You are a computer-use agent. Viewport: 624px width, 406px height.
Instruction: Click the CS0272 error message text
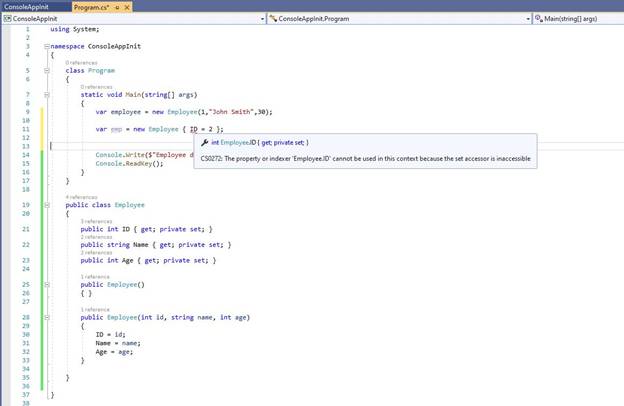coord(365,158)
